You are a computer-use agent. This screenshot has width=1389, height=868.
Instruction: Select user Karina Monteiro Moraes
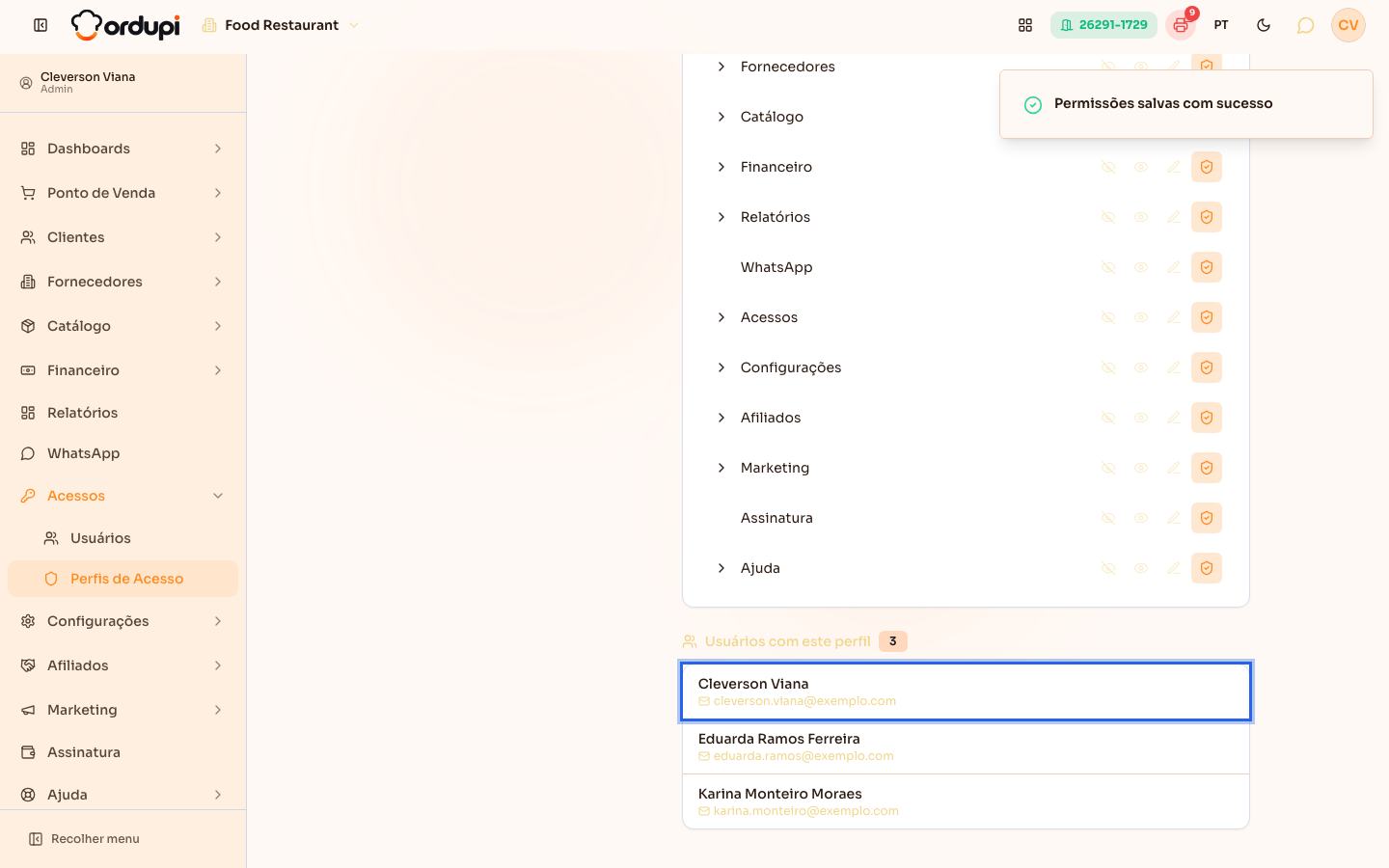tap(966, 801)
